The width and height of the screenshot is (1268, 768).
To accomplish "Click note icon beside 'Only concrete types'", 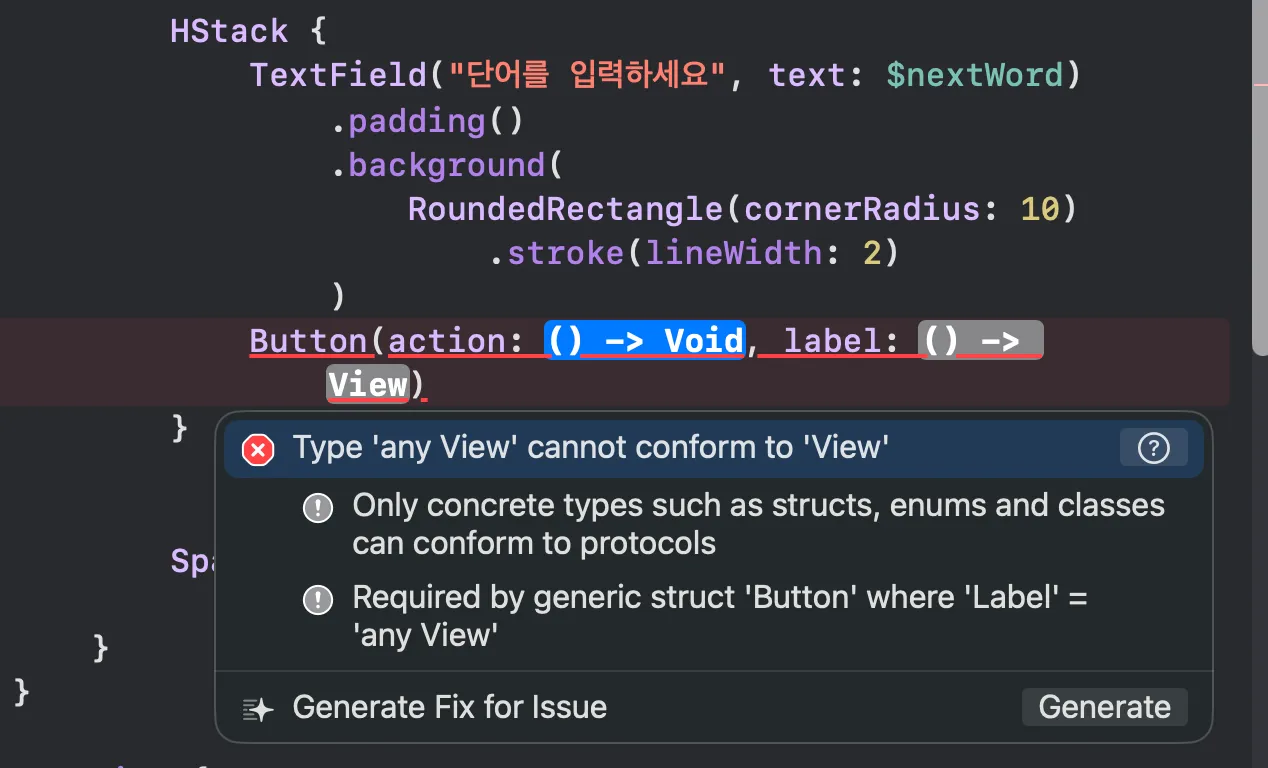I will (x=318, y=508).
